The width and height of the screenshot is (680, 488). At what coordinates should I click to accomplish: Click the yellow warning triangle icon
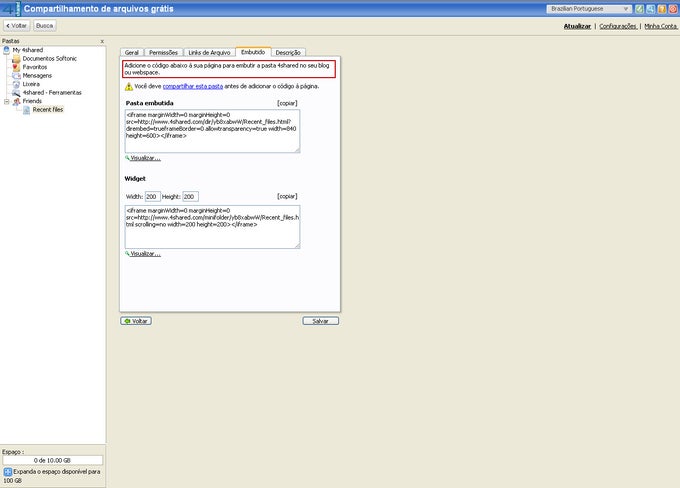(x=129, y=87)
